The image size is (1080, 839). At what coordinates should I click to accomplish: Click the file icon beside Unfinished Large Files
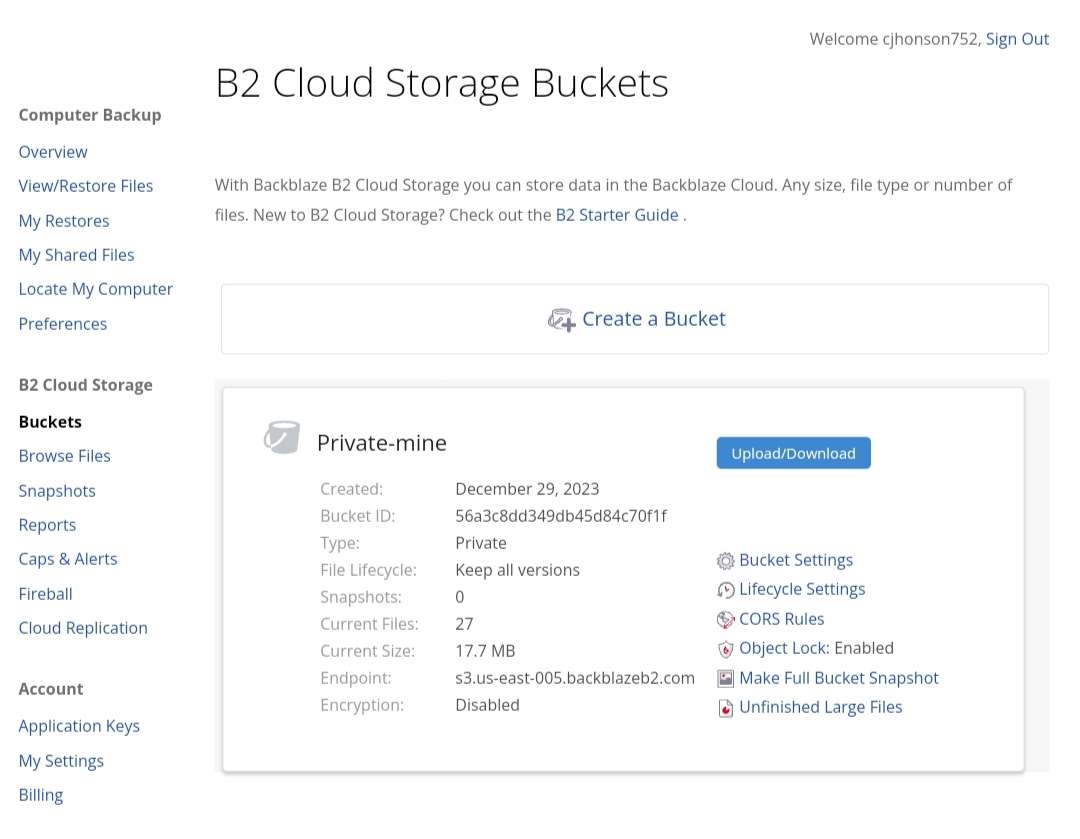click(725, 708)
